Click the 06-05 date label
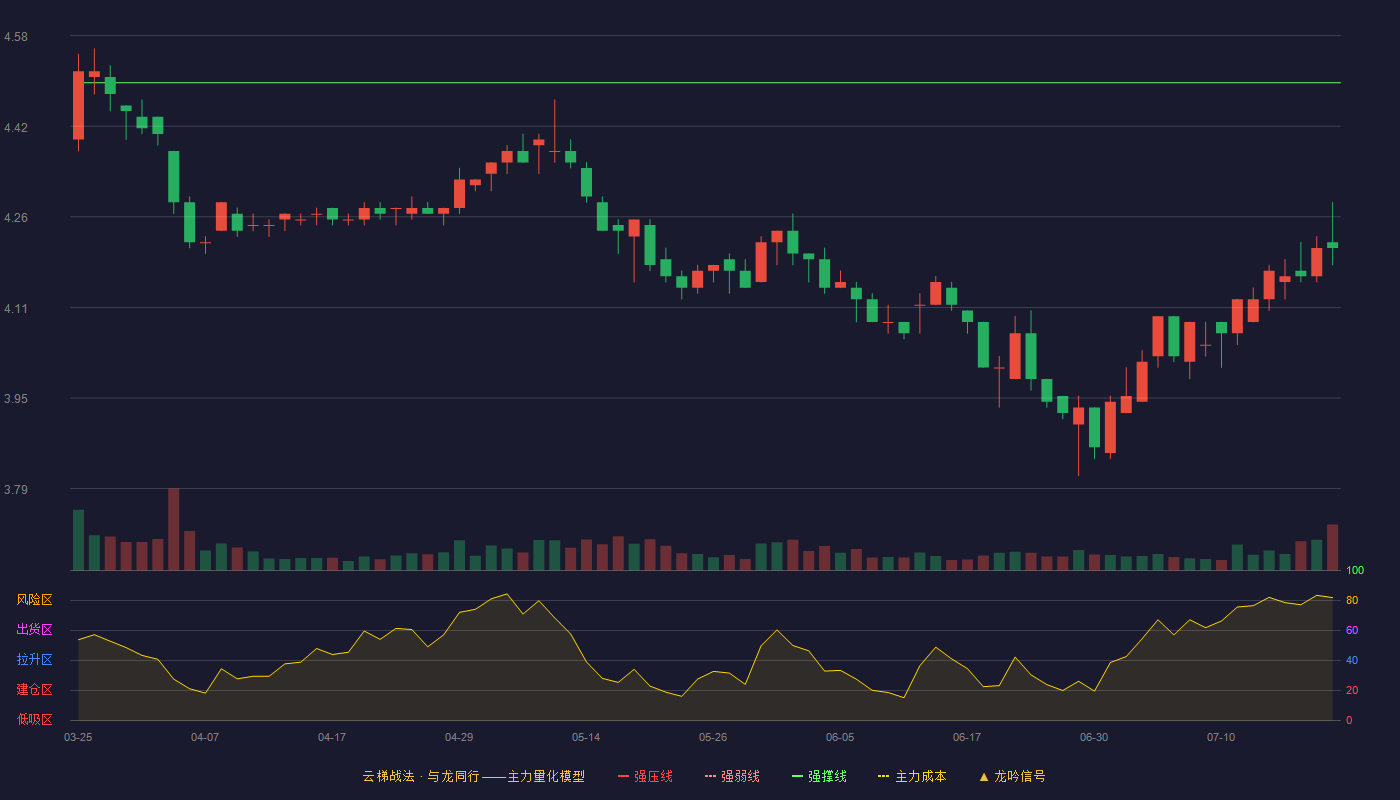The height and width of the screenshot is (800, 1400). pyautogui.click(x=840, y=737)
